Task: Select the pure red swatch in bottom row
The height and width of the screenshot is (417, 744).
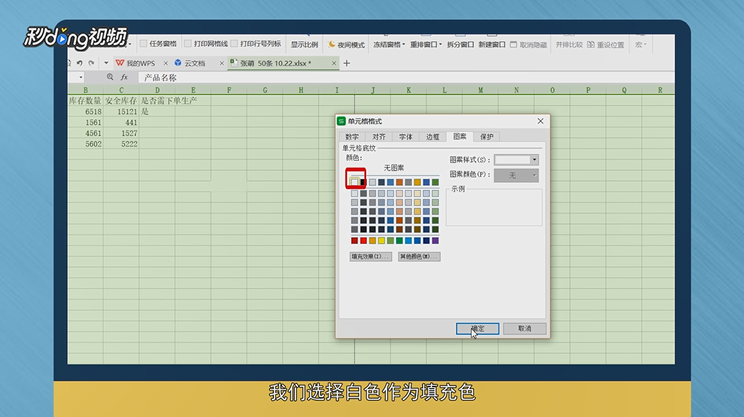Action: [363, 241]
